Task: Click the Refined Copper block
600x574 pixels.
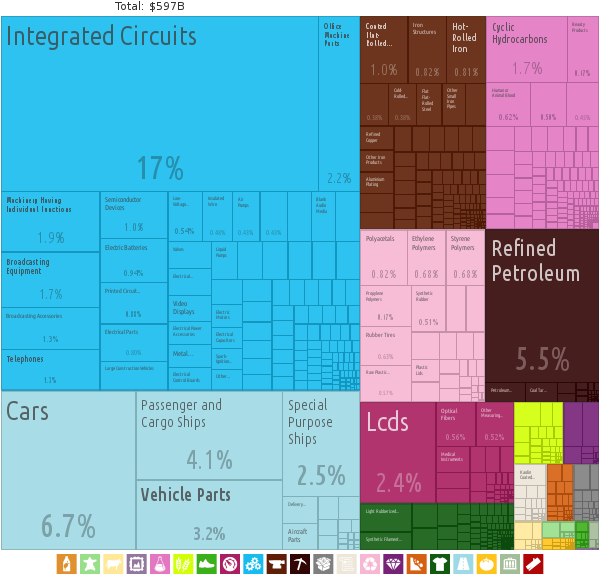Action: pyautogui.click(x=377, y=138)
